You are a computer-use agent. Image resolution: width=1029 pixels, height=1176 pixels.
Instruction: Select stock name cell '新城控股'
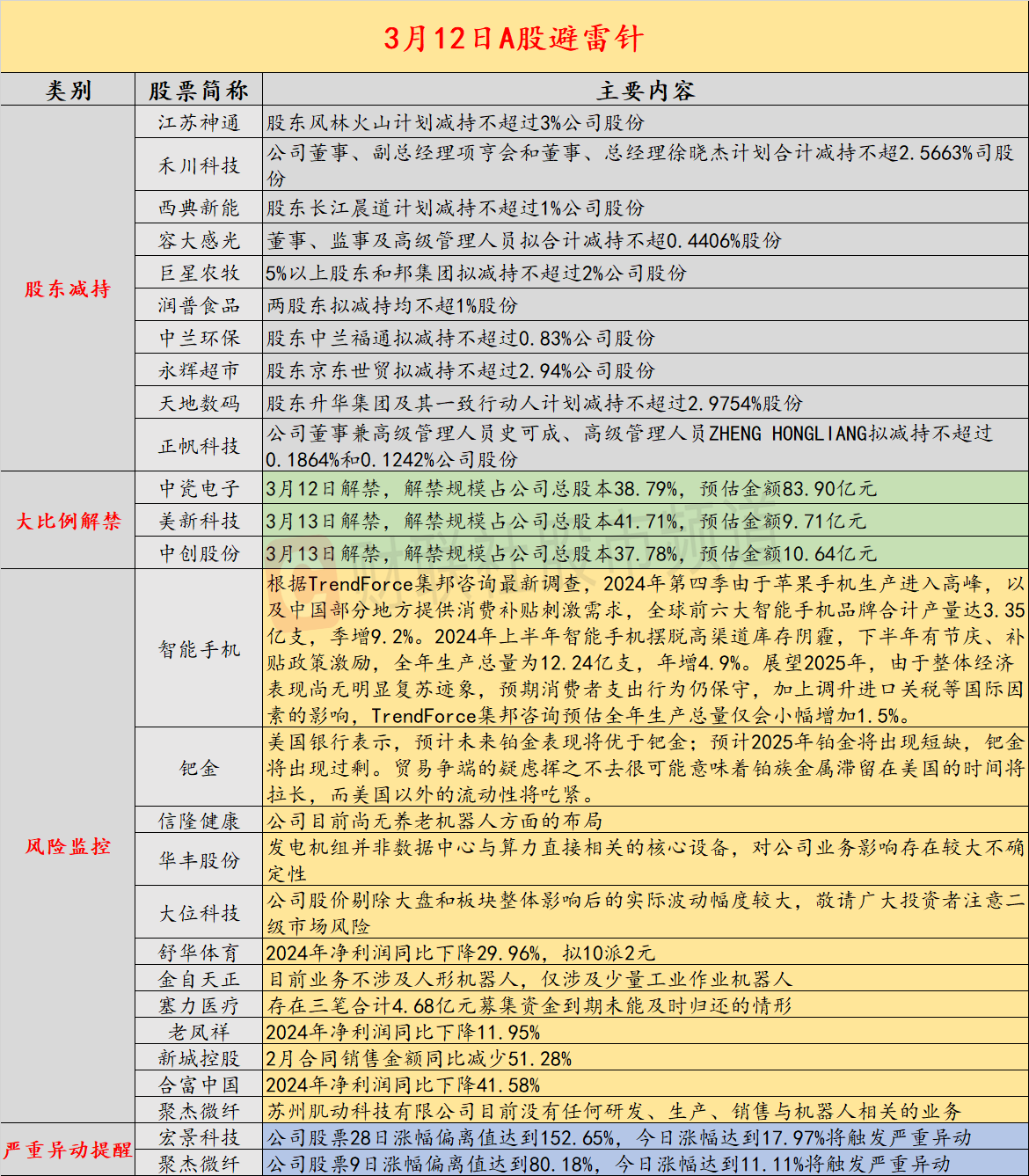coord(199,1058)
